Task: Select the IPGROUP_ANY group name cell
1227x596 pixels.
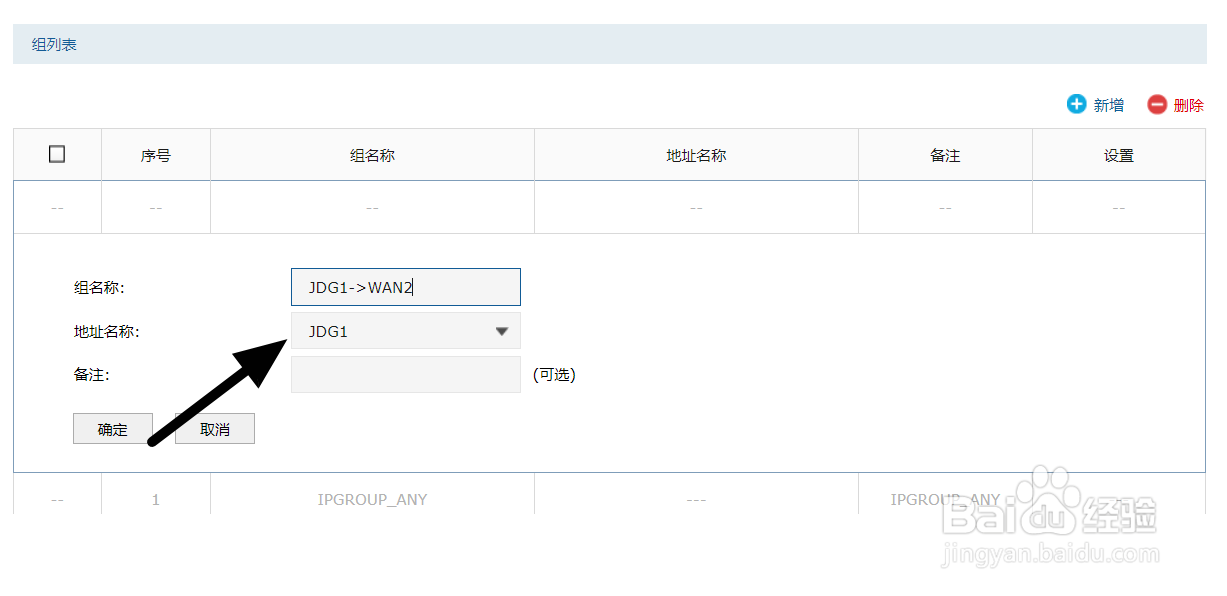Action: point(372,499)
